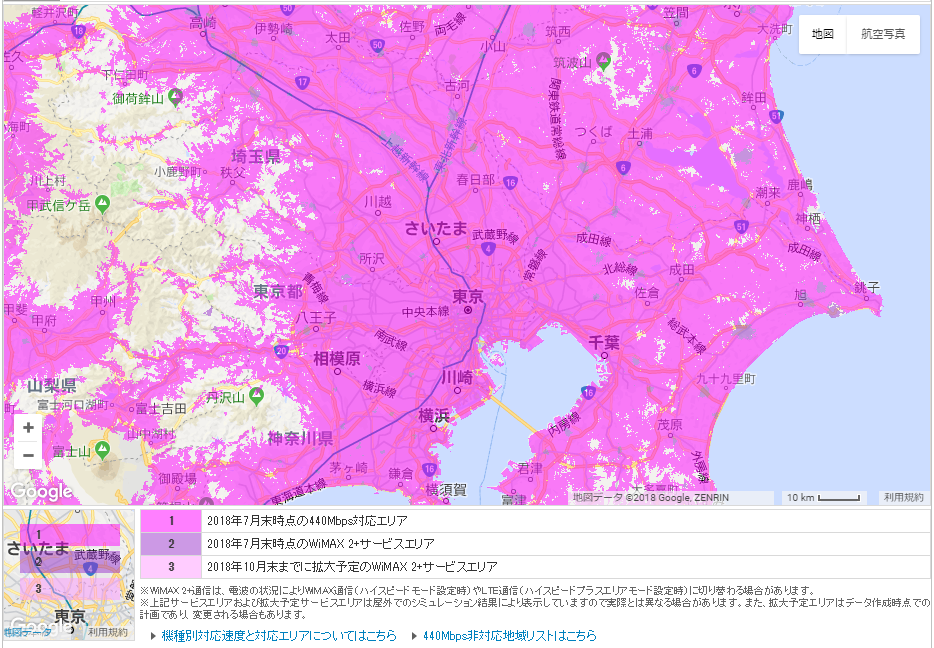Click the 所沢 city label
The width and height of the screenshot is (934, 648).
pyautogui.click(x=372, y=258)
